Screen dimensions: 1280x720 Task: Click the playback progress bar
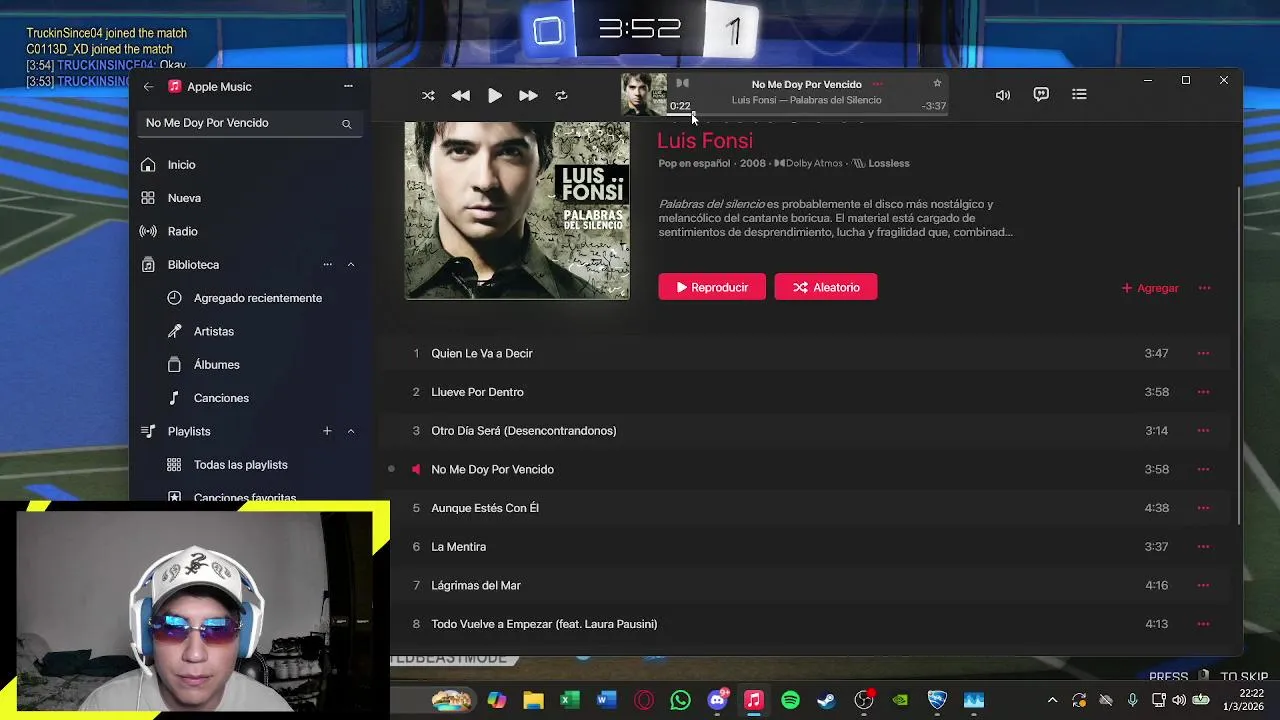(x=806, y=114)
